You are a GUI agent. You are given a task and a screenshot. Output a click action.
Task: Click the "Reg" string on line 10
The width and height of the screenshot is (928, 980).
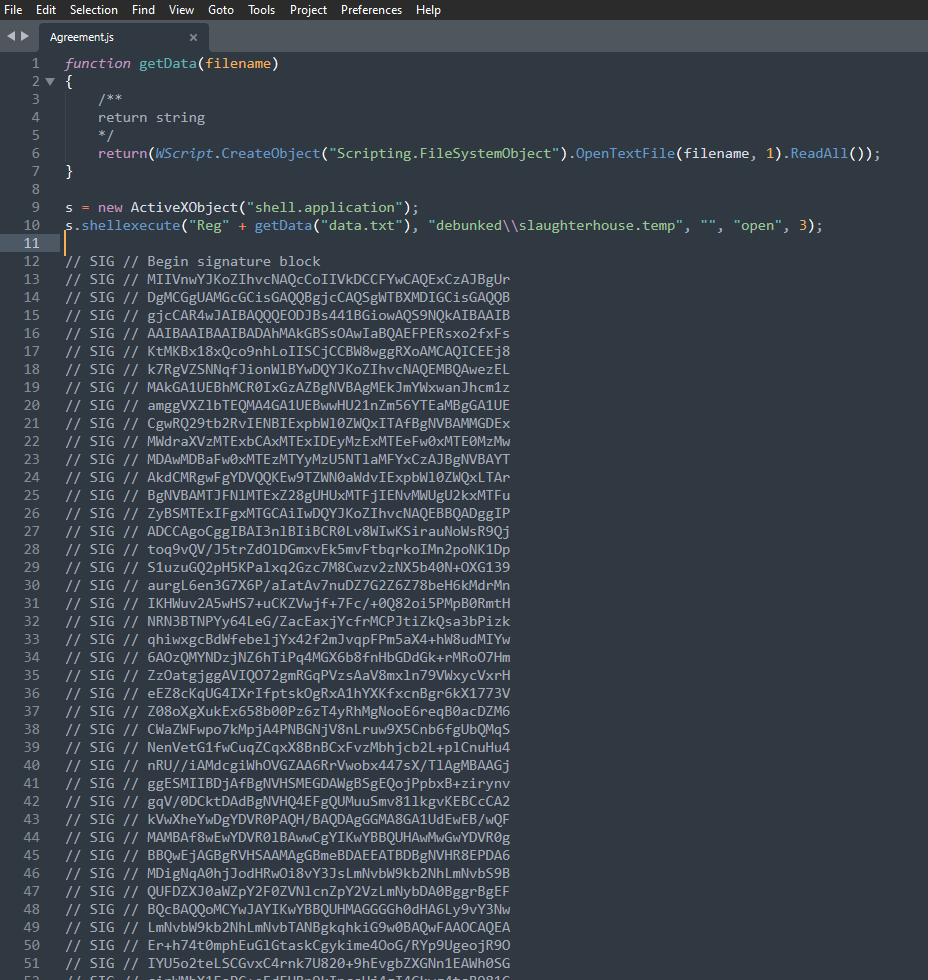point(209,225)
